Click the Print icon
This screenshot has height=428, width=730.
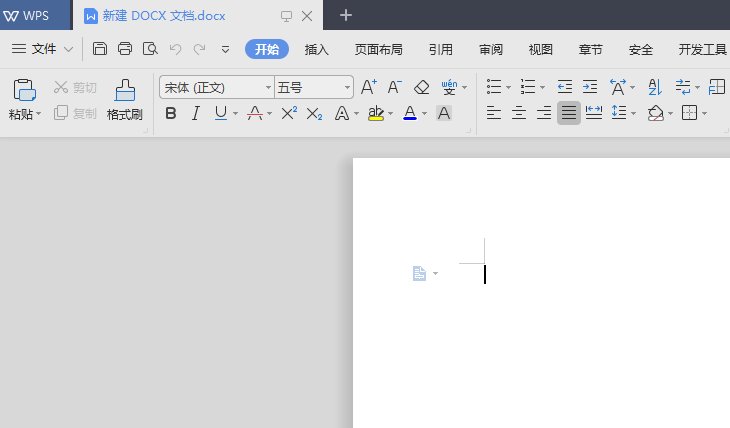125,48
